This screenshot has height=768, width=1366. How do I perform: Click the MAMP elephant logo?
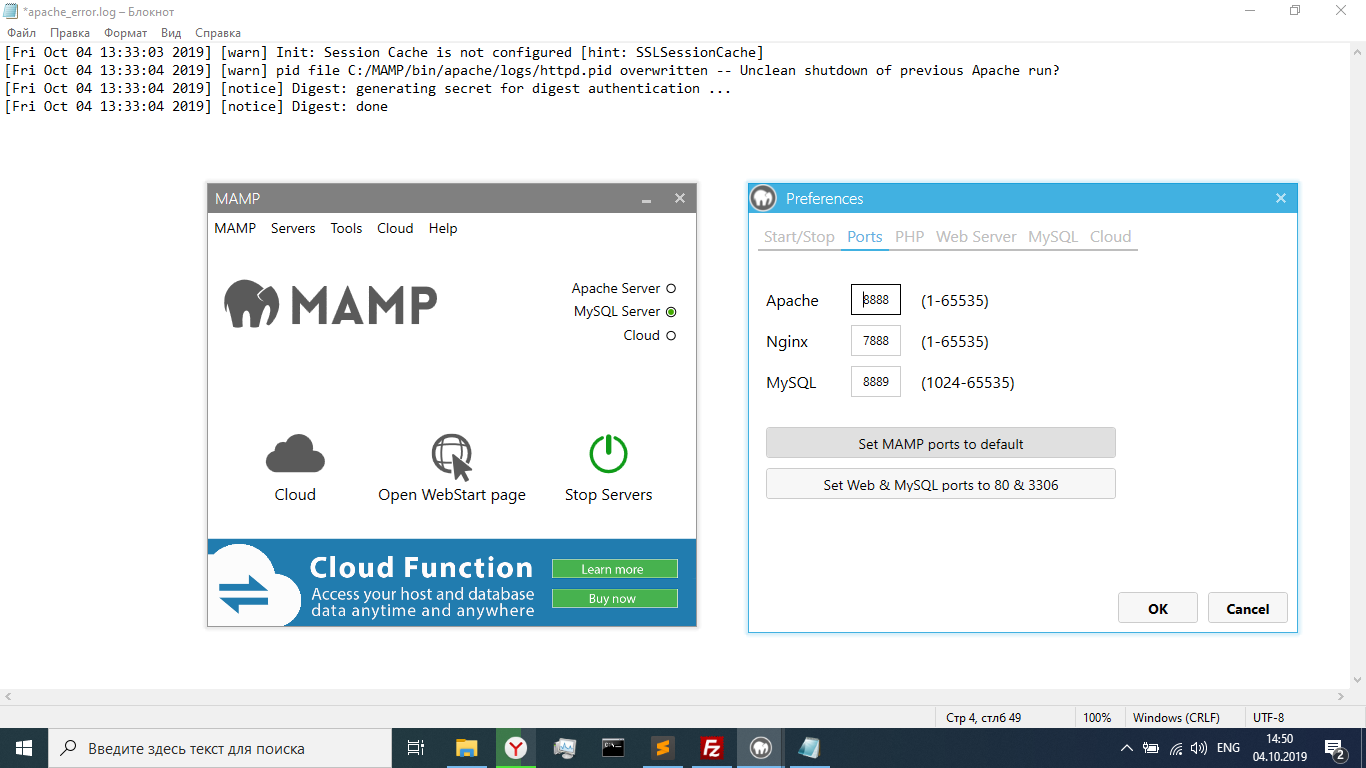click(251, 303)
